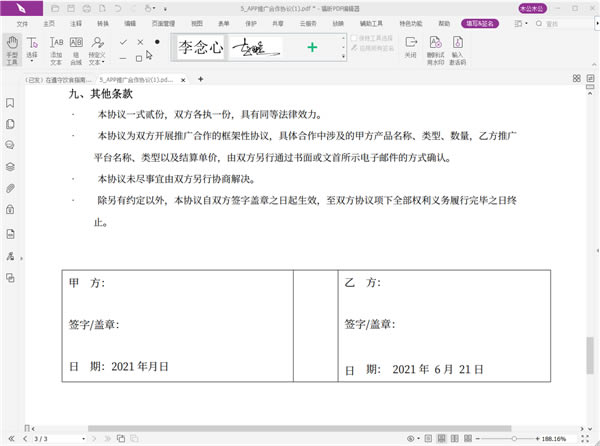The image size is (600, 446).
Task: Choose the Add Text (添加文本) tool
Action: pos(56,50)
